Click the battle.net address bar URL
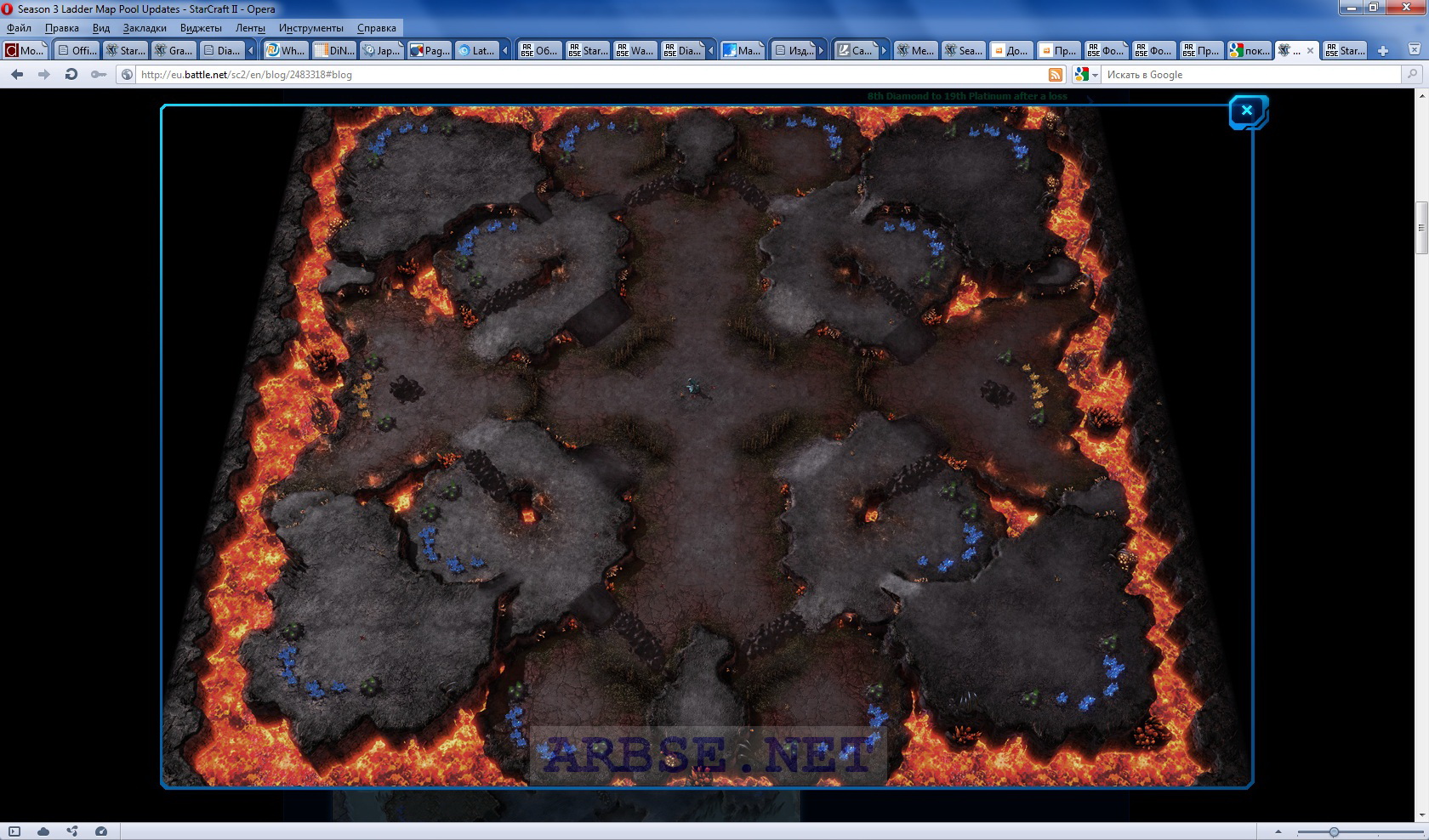Image resolution: width=1429 pixels, height=840 pixels. [247, 75]
